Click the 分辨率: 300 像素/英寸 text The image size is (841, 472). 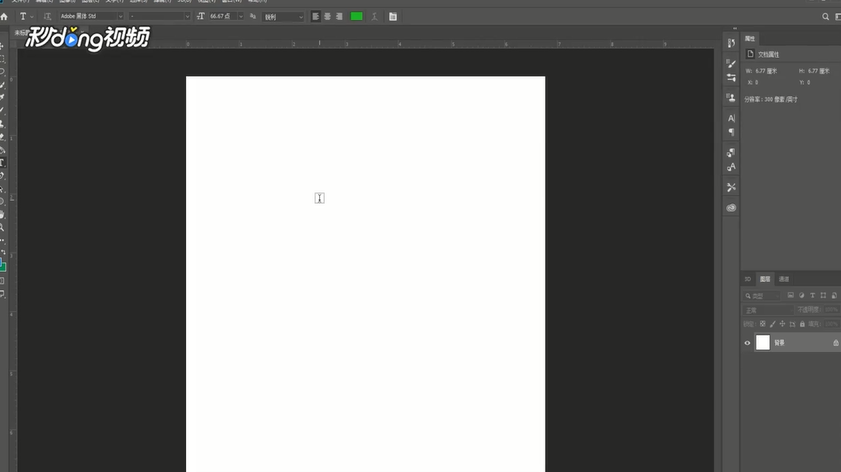tap(771, 99)
